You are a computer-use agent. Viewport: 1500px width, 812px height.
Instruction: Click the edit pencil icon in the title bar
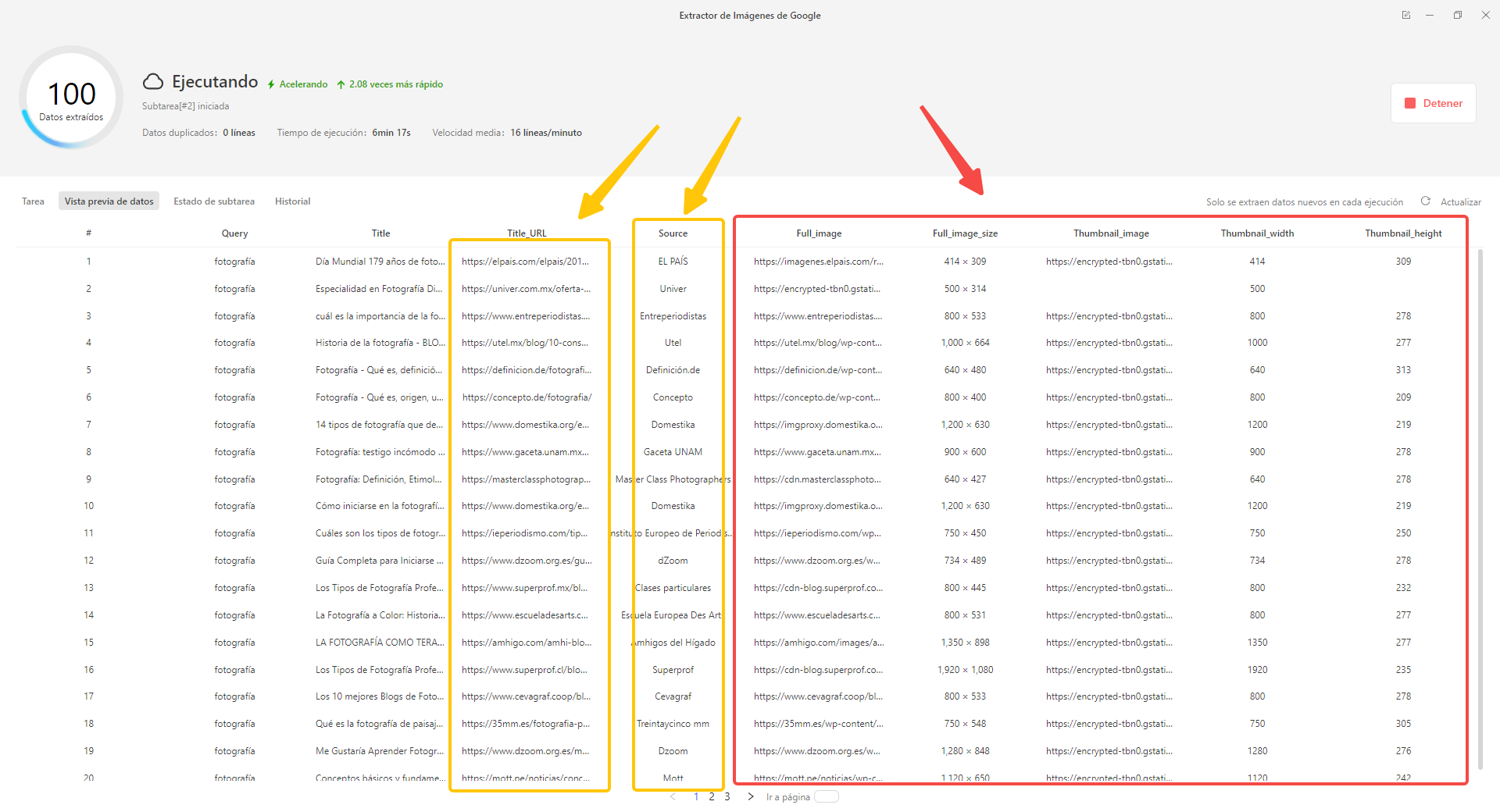point(1406,14)
